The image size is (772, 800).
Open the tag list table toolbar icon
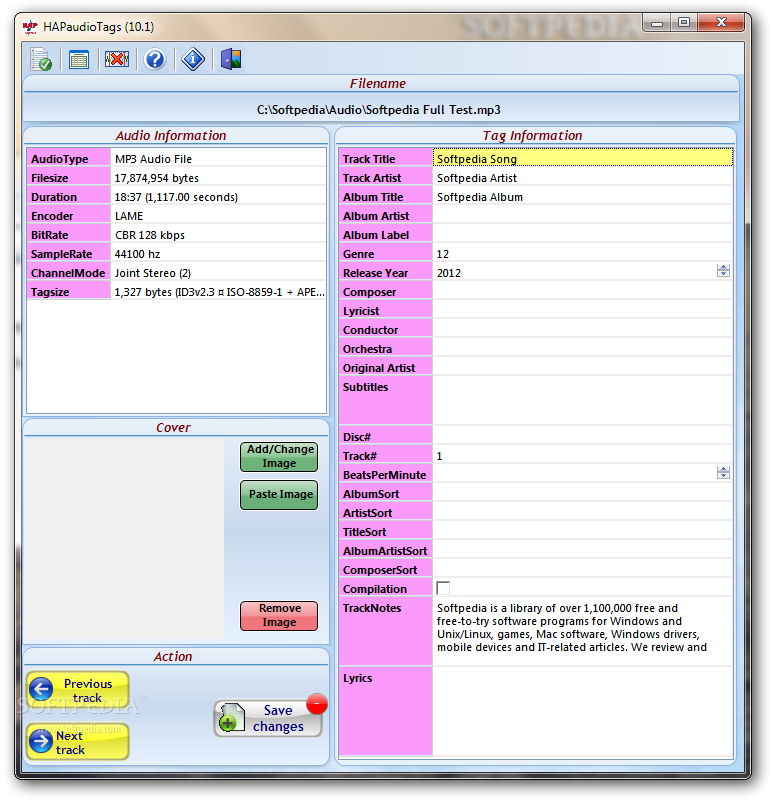[79, 60]
